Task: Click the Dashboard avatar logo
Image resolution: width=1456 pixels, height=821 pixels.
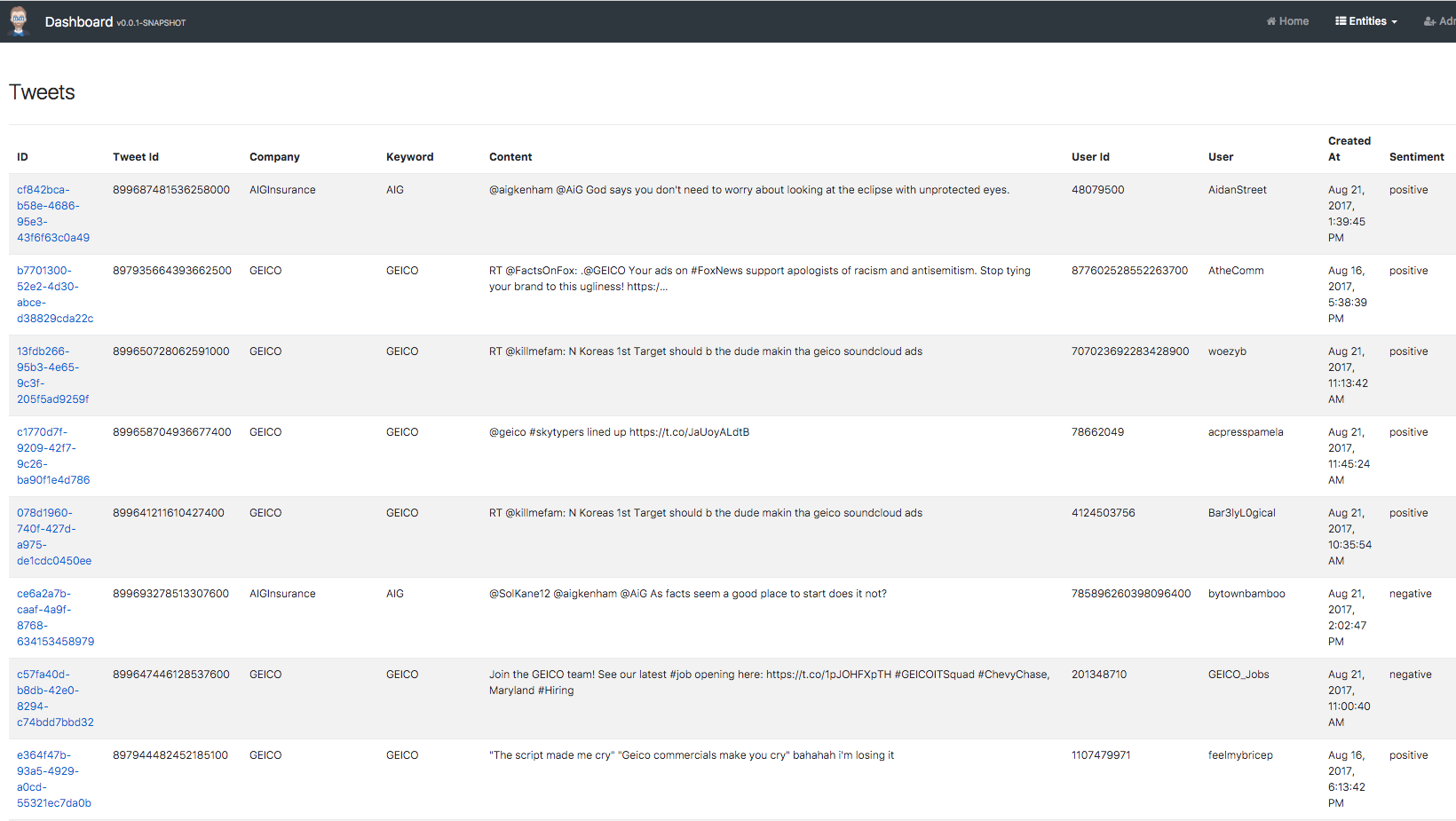Action: [19, 21]
